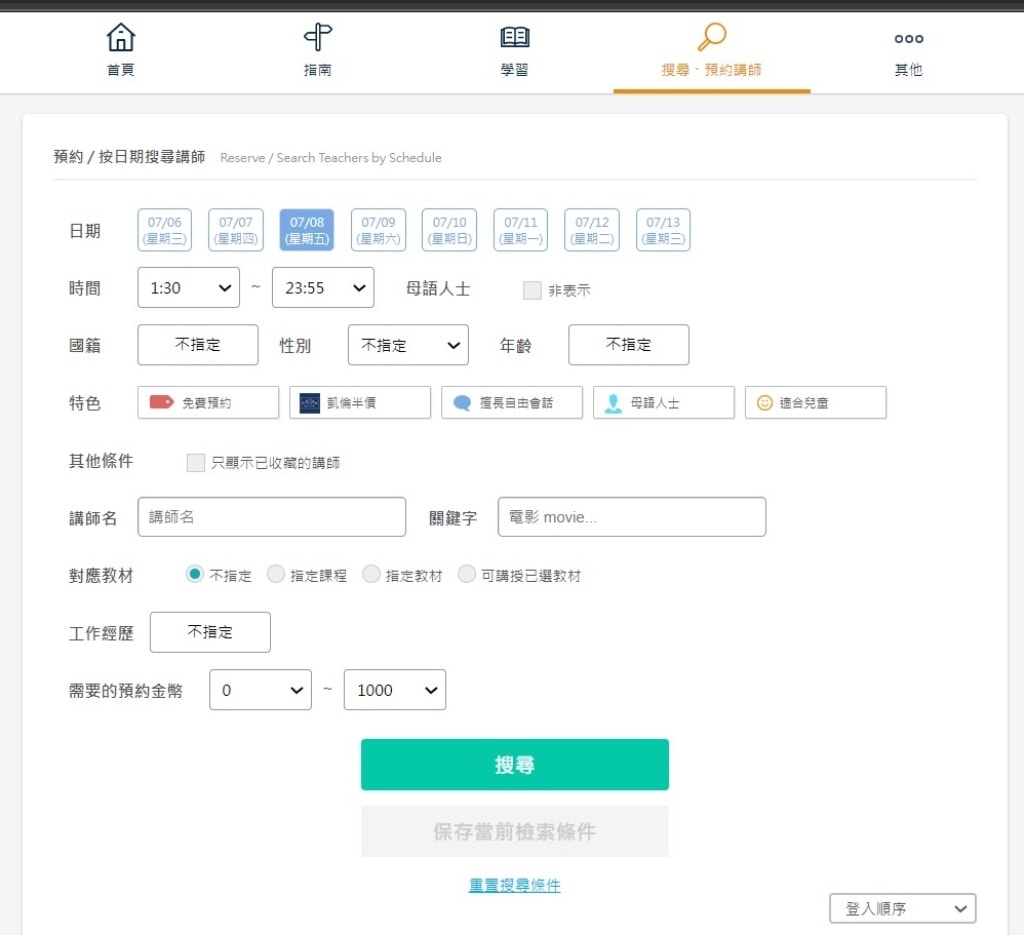Select the 指定課程 radio button
This screenshot has width=1024, height=935.
coord(275,575)
